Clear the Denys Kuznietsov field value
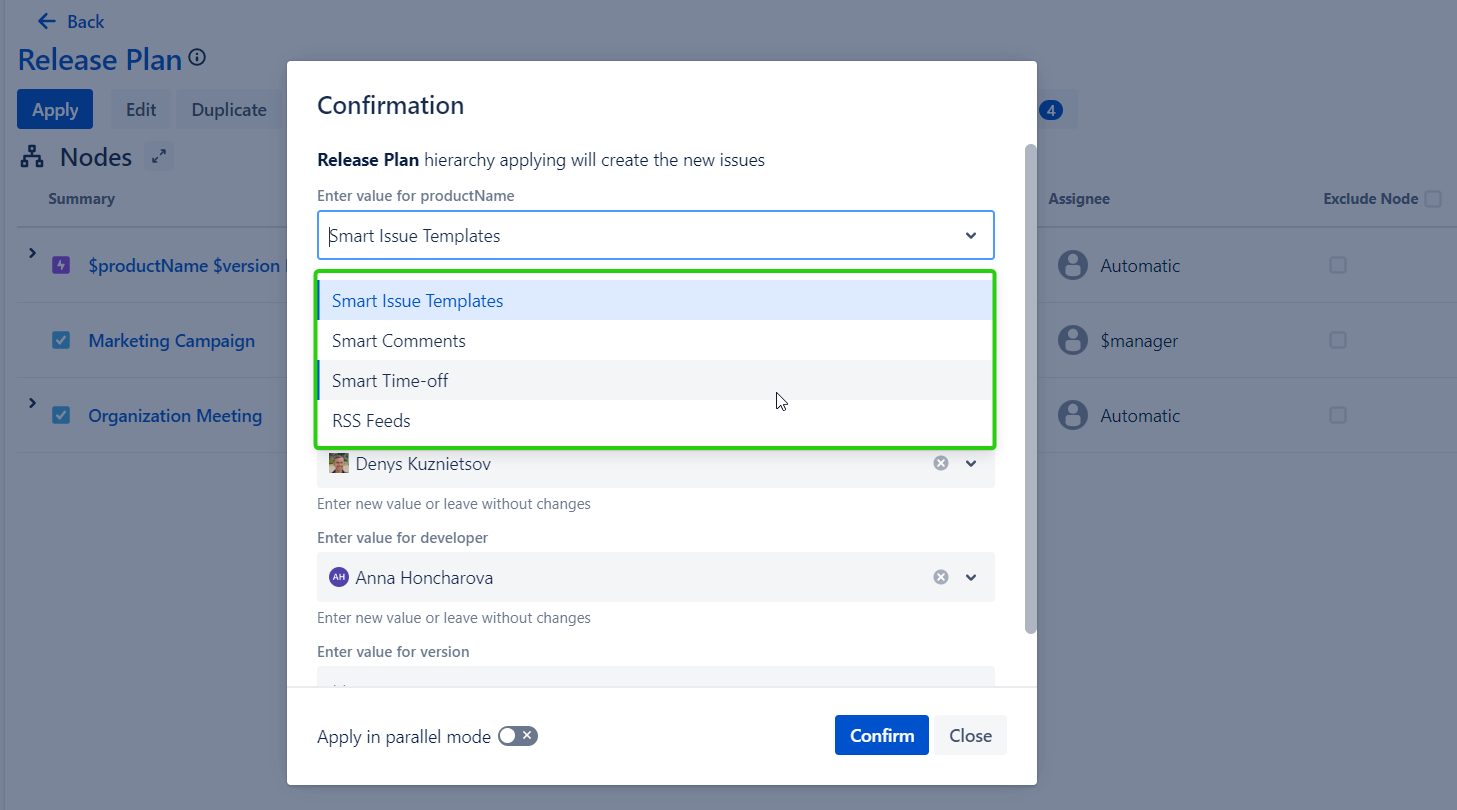The height and width of the screenshot is (810, 1457). pos(940,463)
